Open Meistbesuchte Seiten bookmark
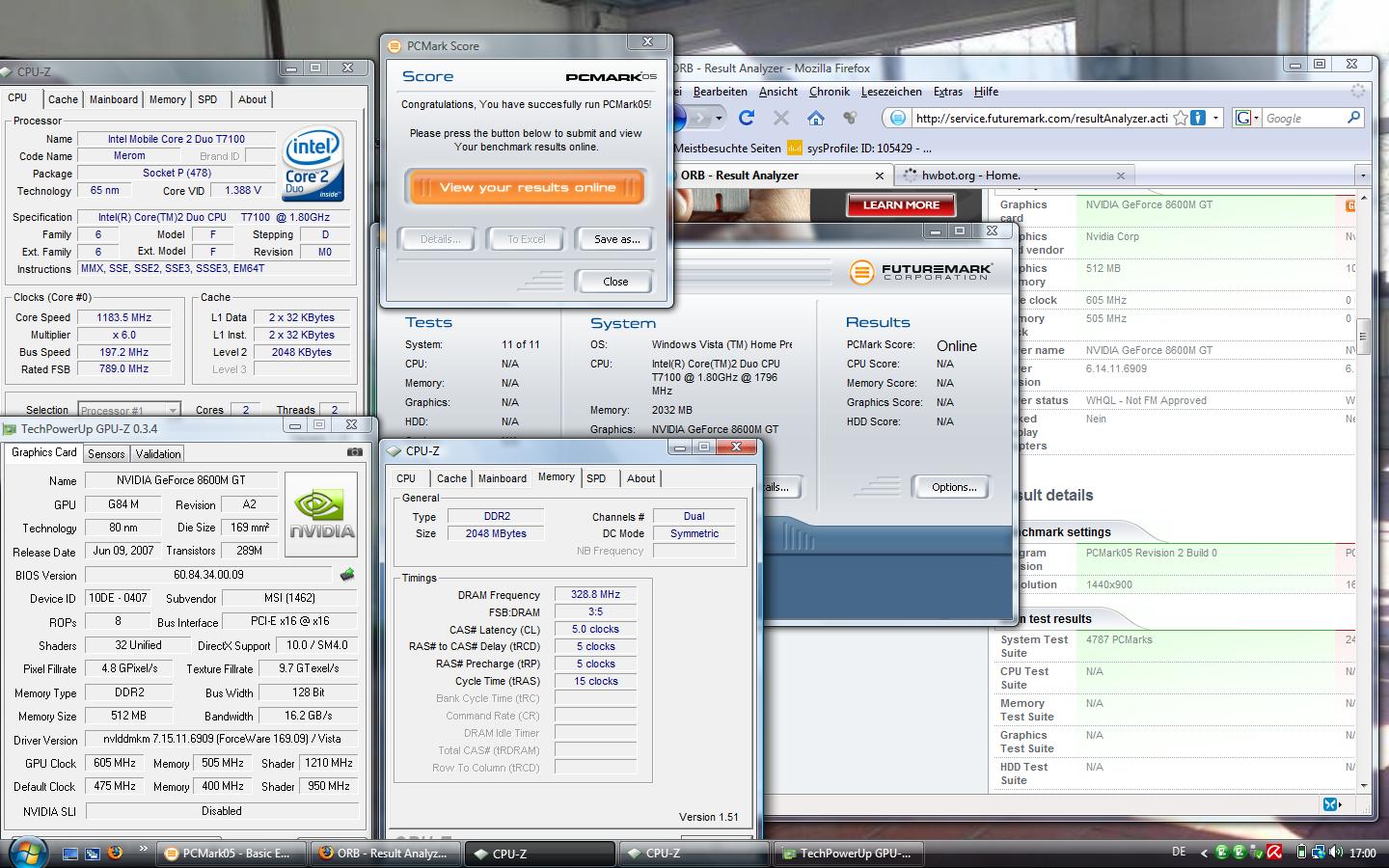 pyautogui.click(x=727, y=149)
